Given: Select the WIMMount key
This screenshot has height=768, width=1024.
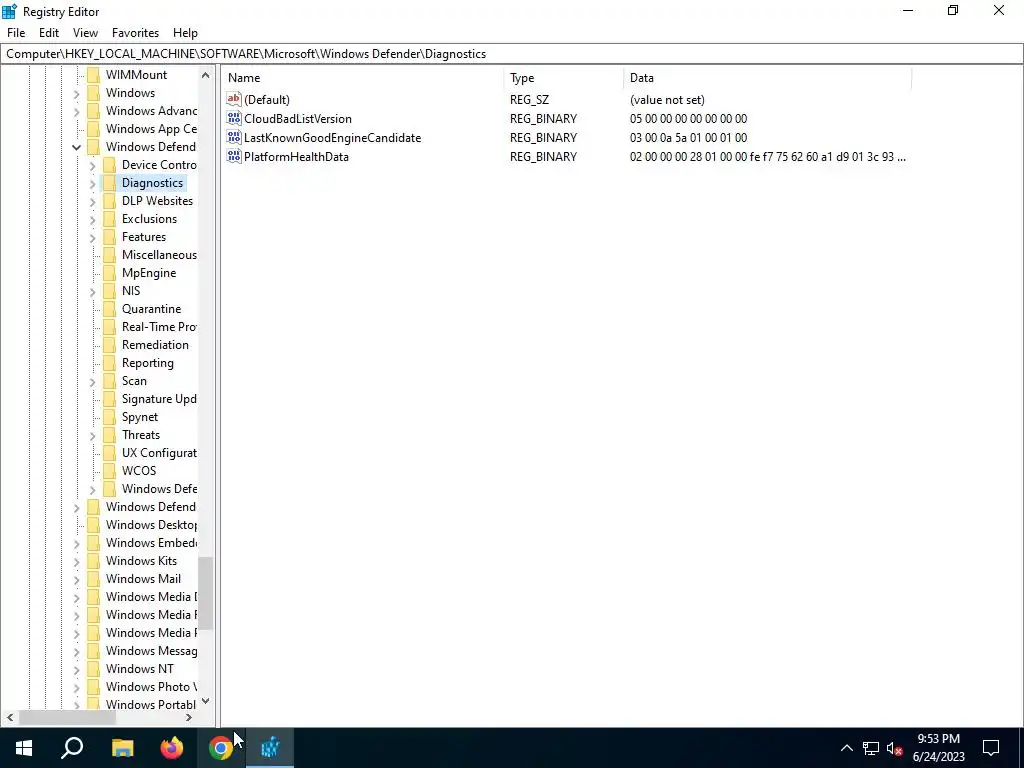Looking at the screenshot, I should [136, 74].
